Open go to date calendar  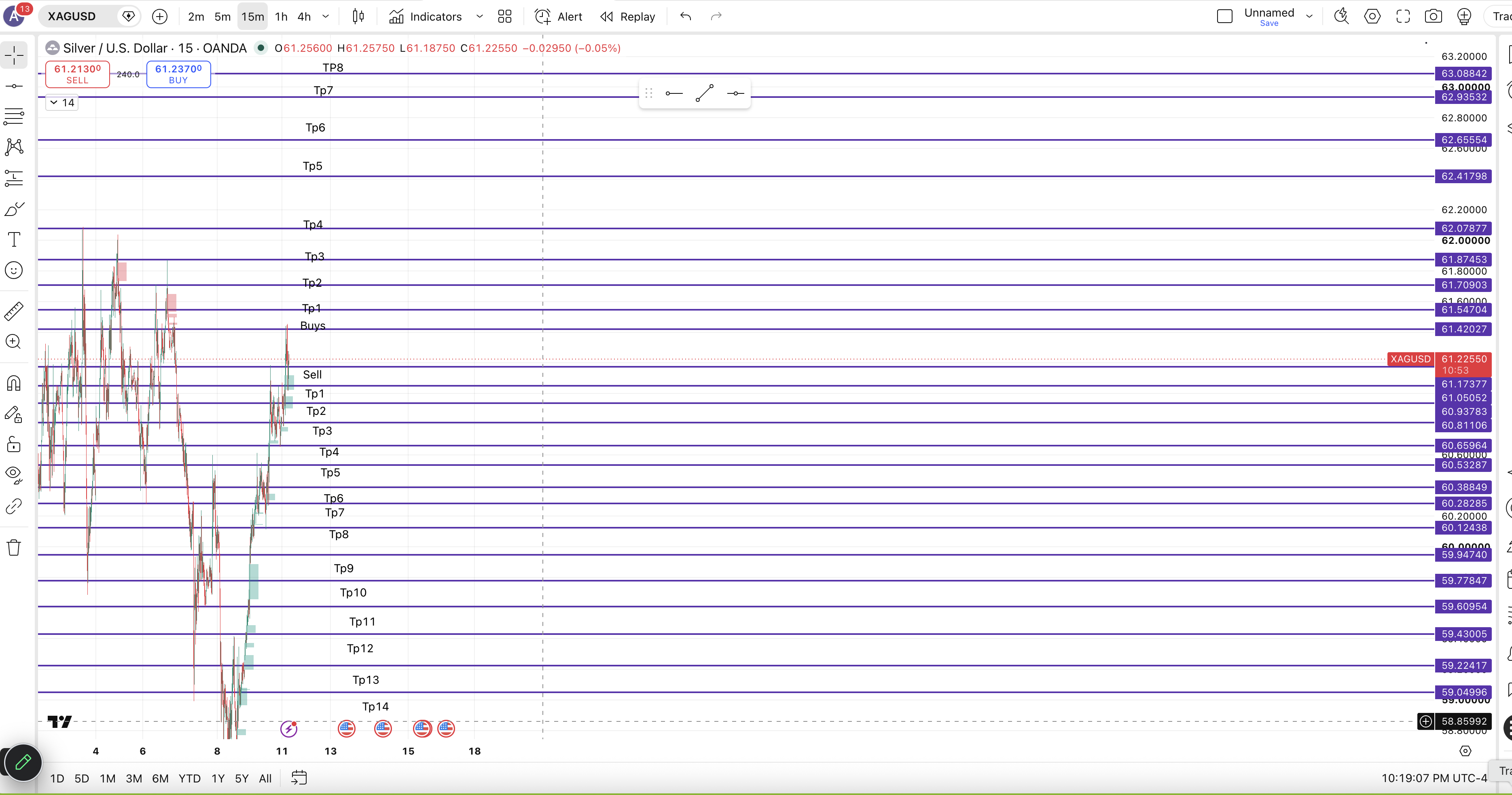pos(299,778)
